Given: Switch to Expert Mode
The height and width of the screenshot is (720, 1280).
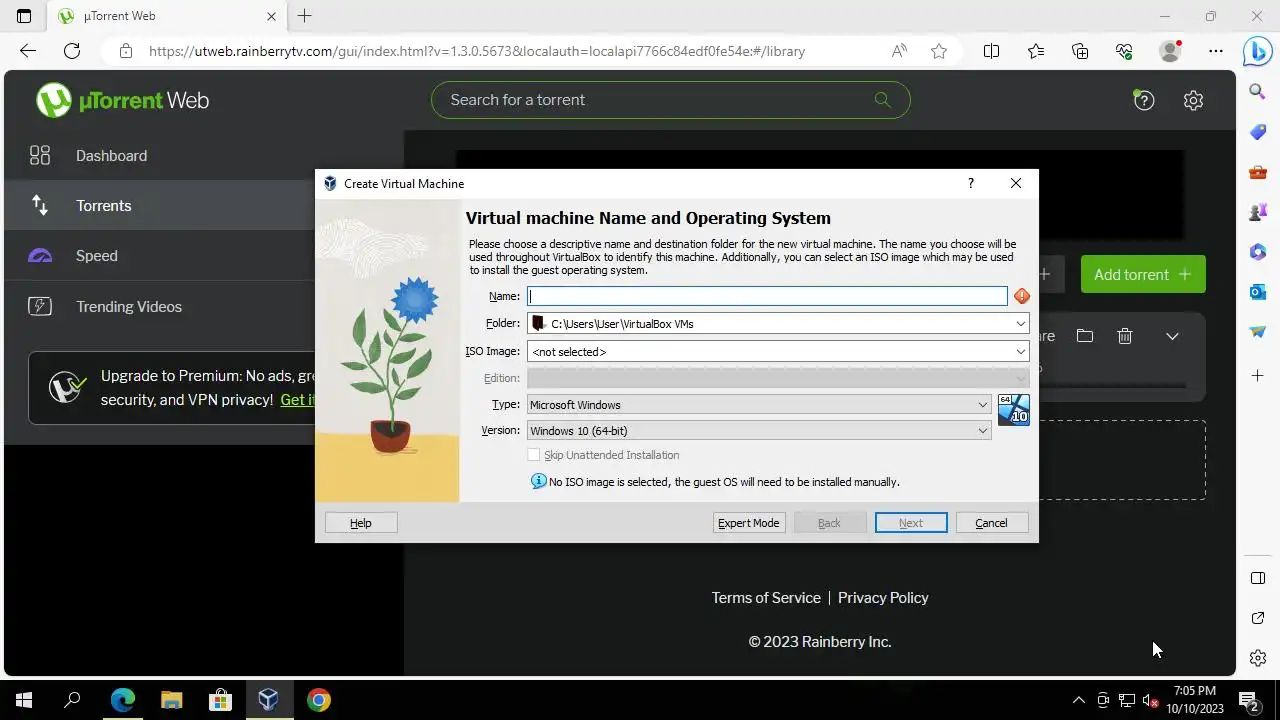Looking at the screenshot, I should pos(748,523).
